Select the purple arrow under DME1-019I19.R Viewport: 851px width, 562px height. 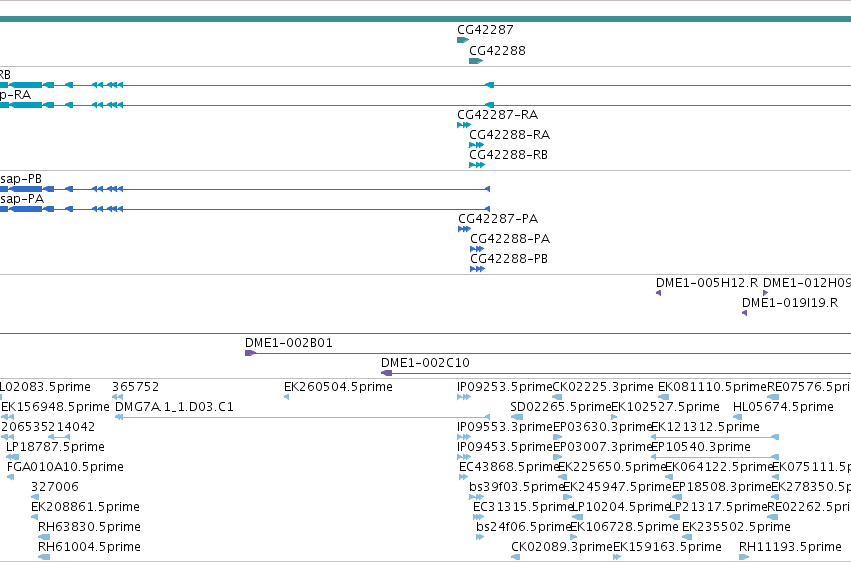coord(744,314)
